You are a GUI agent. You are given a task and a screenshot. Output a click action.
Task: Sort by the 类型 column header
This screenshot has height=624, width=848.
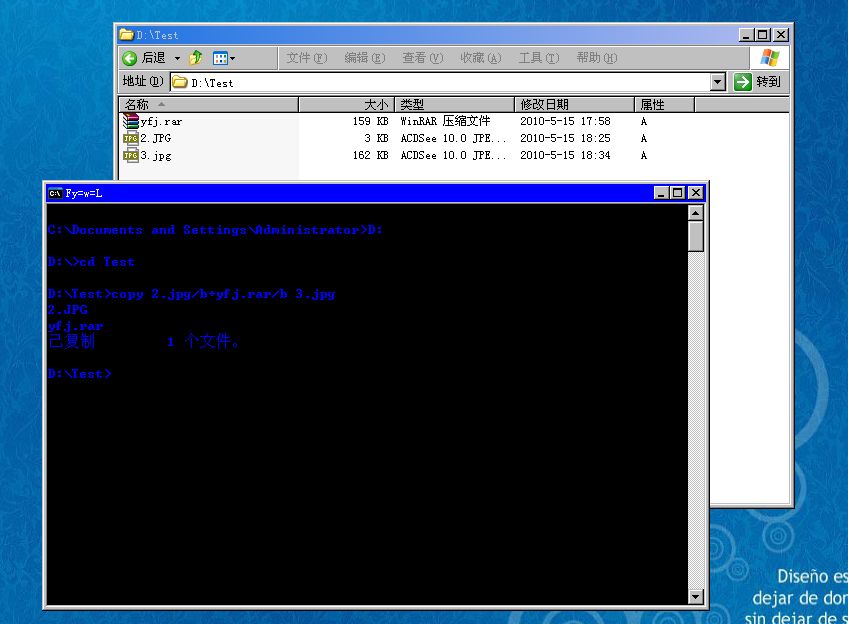pyautogui.click(x=455, y=104)
